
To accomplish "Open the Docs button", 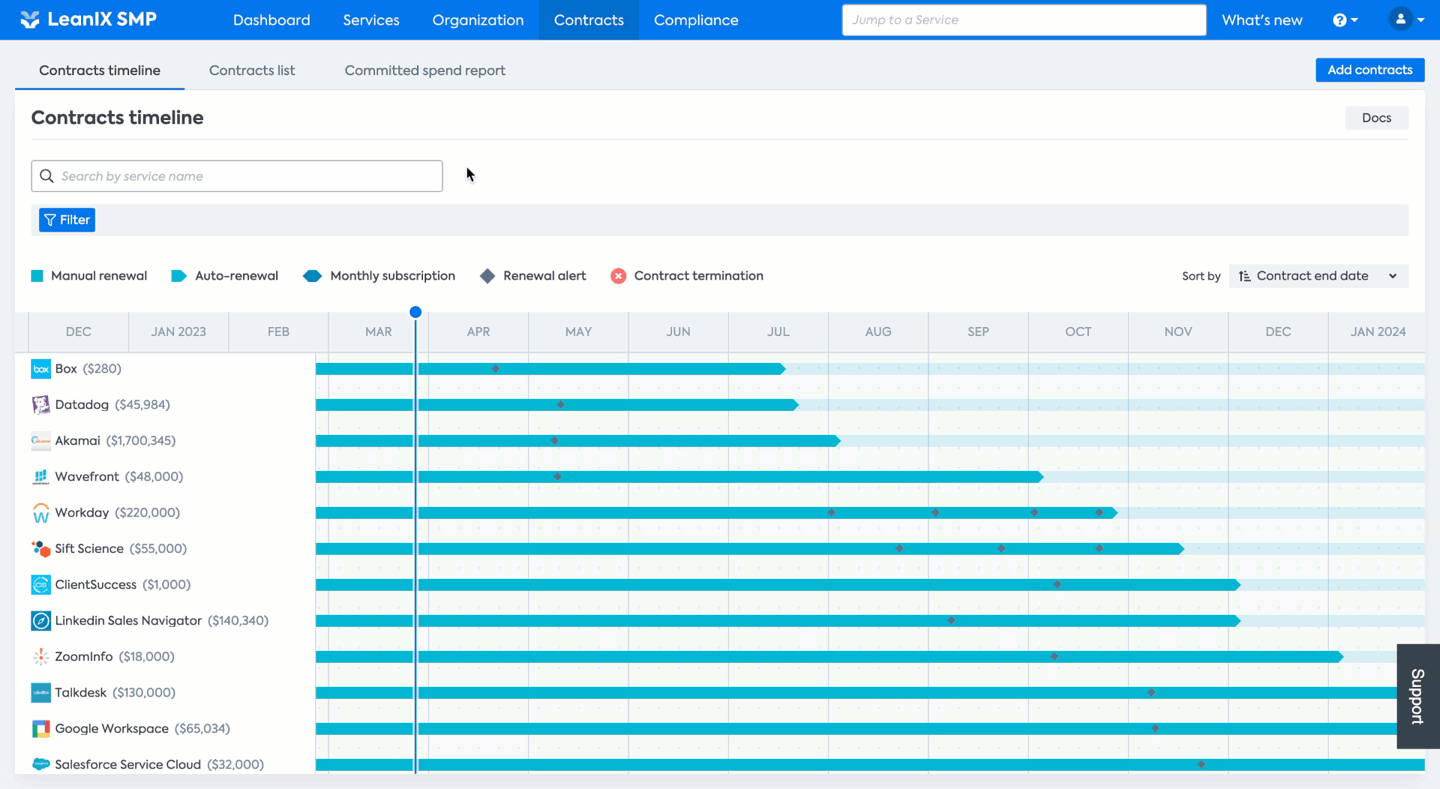I will click(x=1377, y=118).
